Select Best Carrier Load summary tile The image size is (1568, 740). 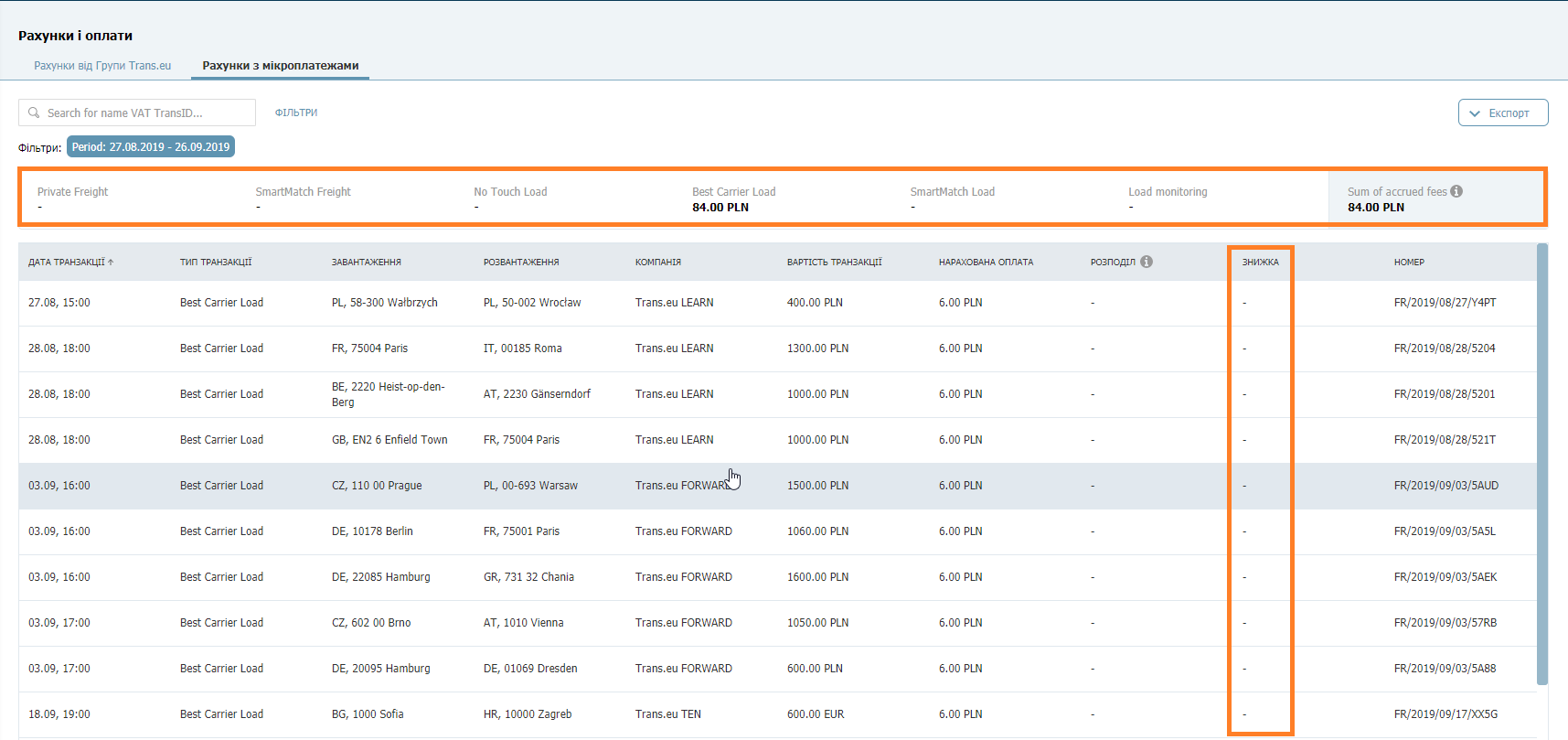click(733, 198)
